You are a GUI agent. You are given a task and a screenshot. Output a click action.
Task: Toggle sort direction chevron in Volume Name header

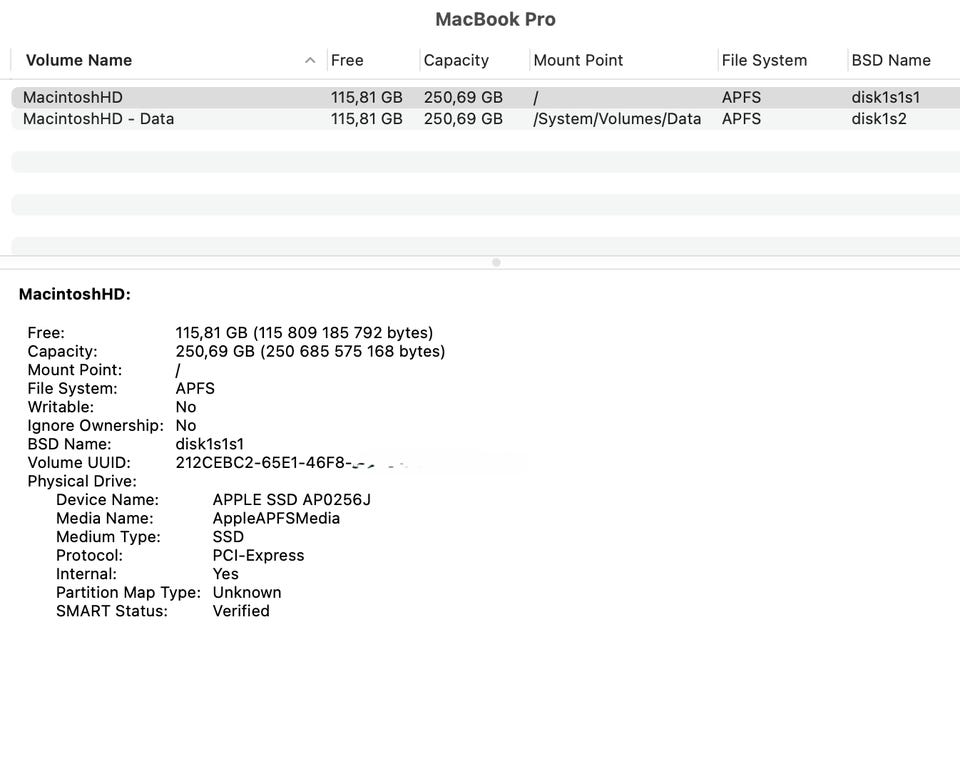(310, 60)
